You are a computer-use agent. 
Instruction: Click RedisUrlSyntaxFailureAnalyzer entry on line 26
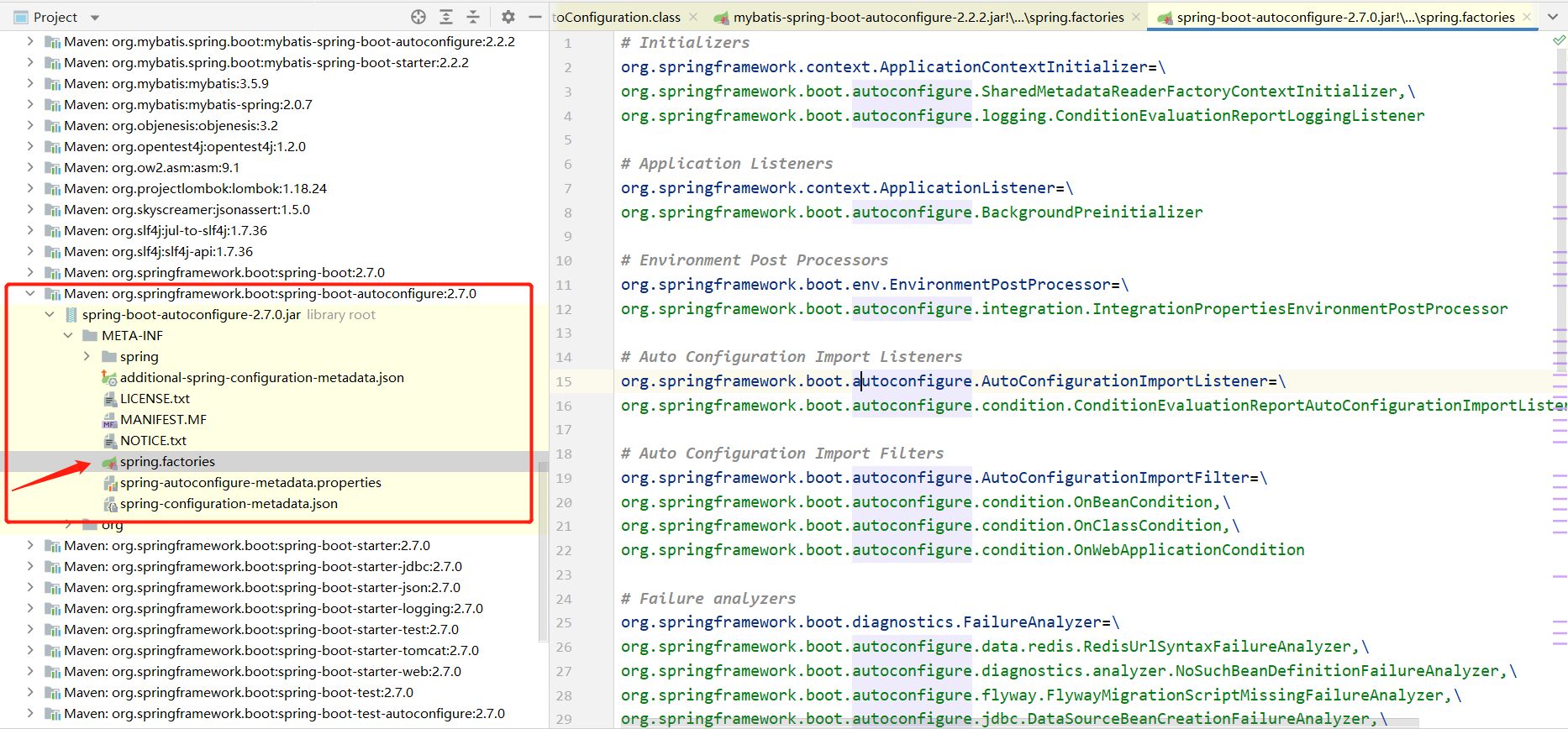point(1217,646)
